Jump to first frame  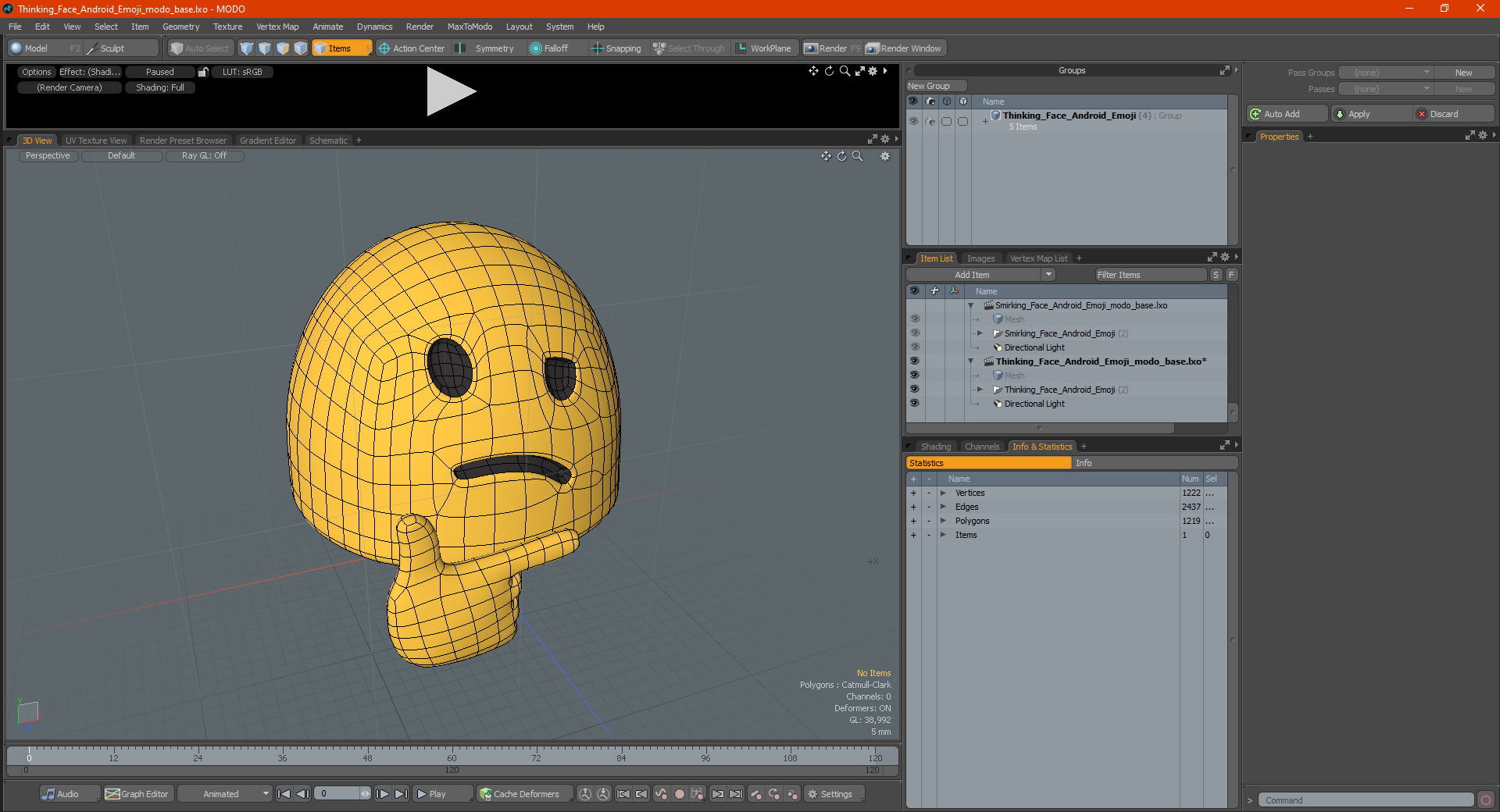click(x=284, y=794)
